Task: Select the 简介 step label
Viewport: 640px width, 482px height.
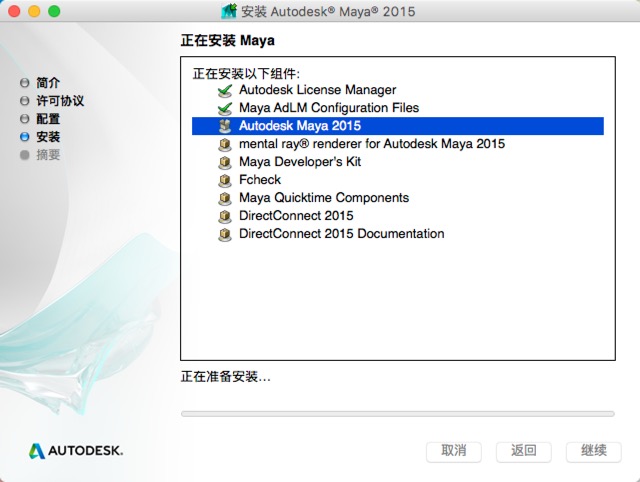Action: [x=48, y=83]
